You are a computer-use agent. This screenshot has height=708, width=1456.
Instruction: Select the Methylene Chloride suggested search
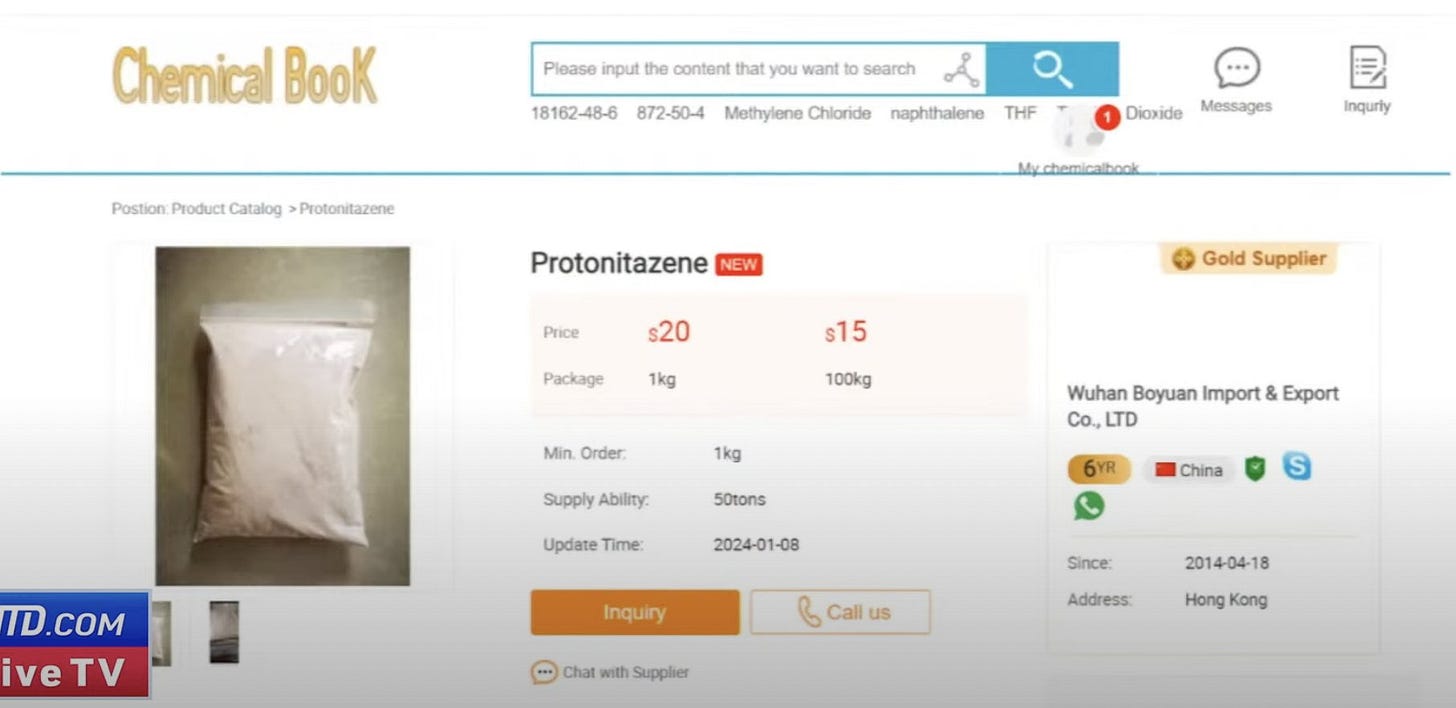click(x=797, y=113)
